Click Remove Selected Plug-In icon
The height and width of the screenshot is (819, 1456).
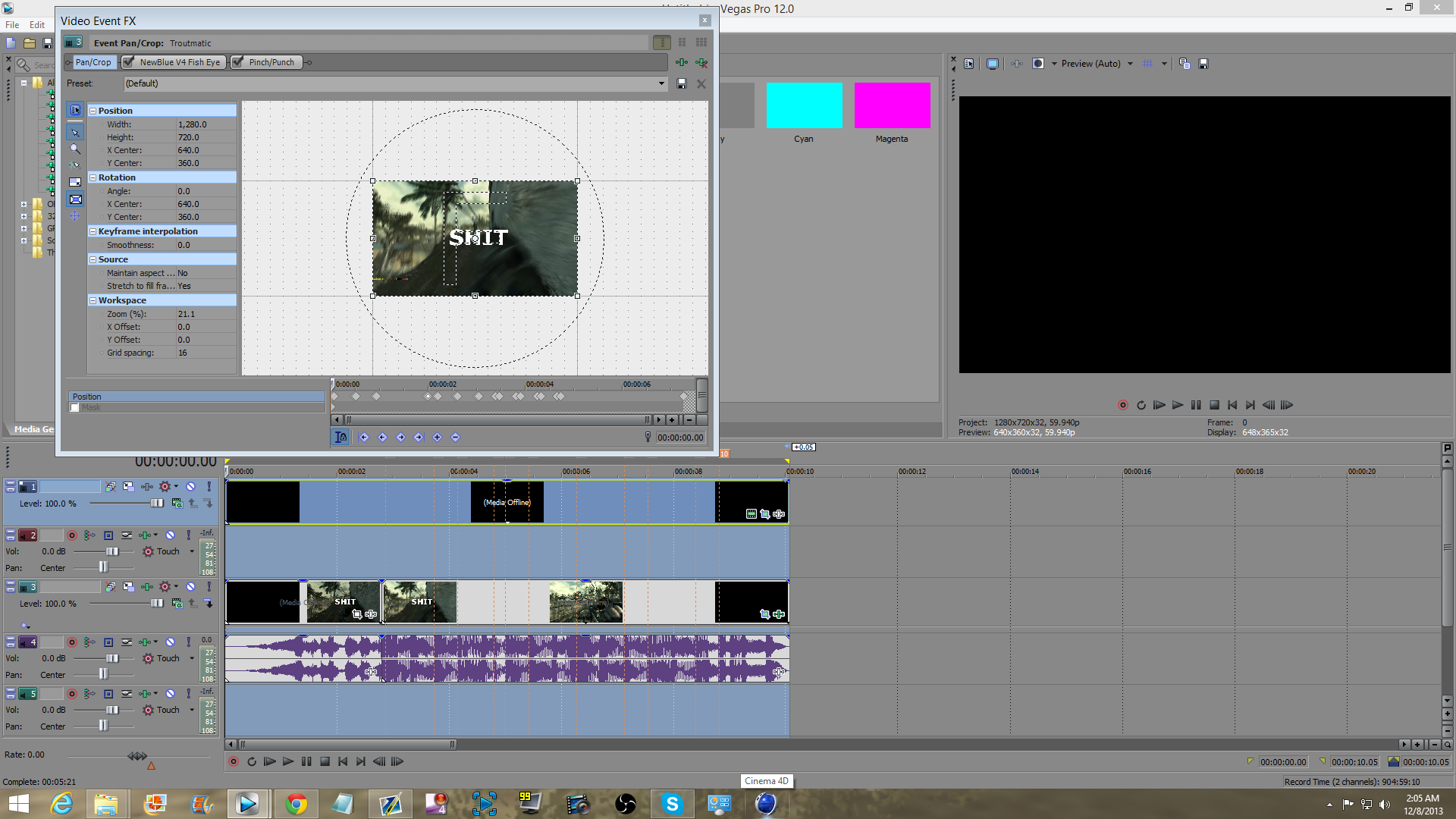coord(701,63)
